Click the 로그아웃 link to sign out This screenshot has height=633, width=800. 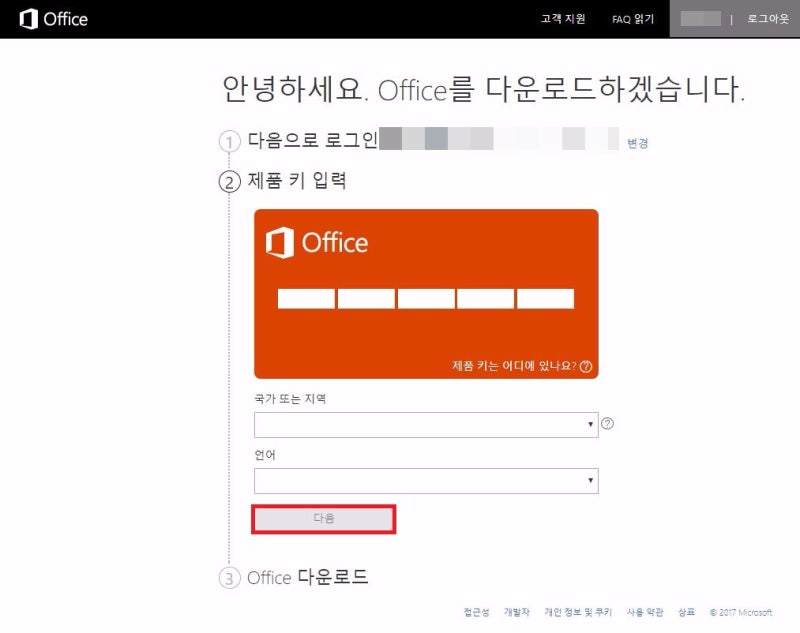(x=768, y=19)
